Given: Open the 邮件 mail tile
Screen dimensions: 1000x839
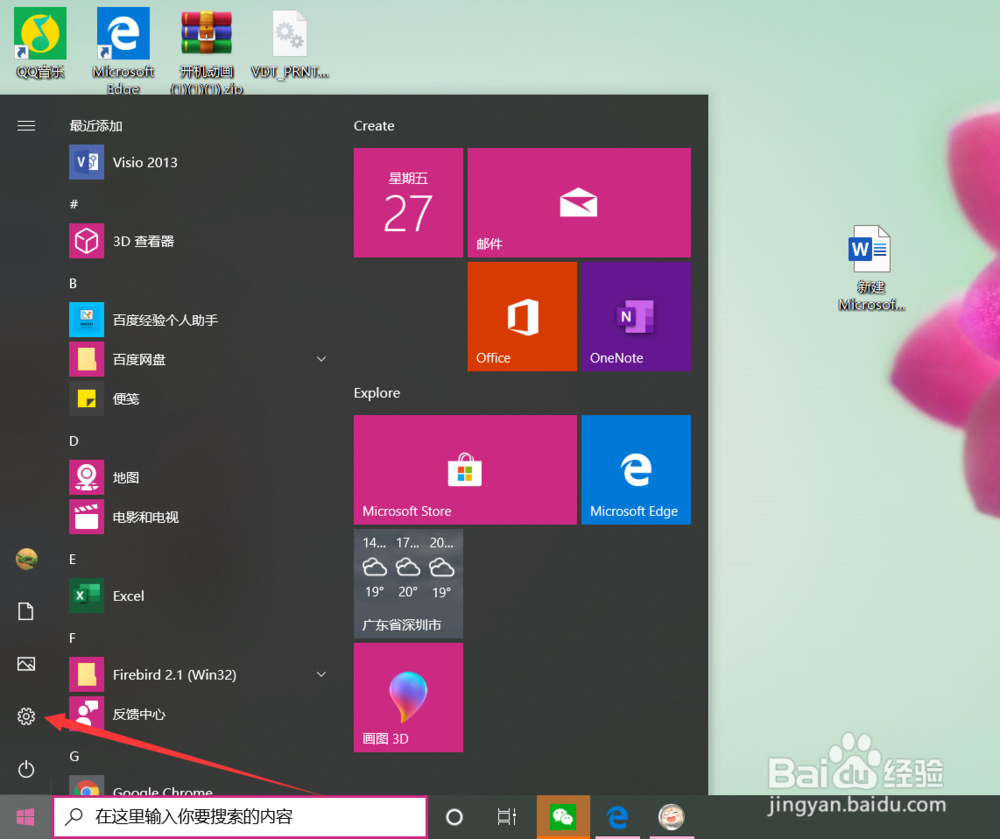Looking at the screenshot, I should click(579, 202).
